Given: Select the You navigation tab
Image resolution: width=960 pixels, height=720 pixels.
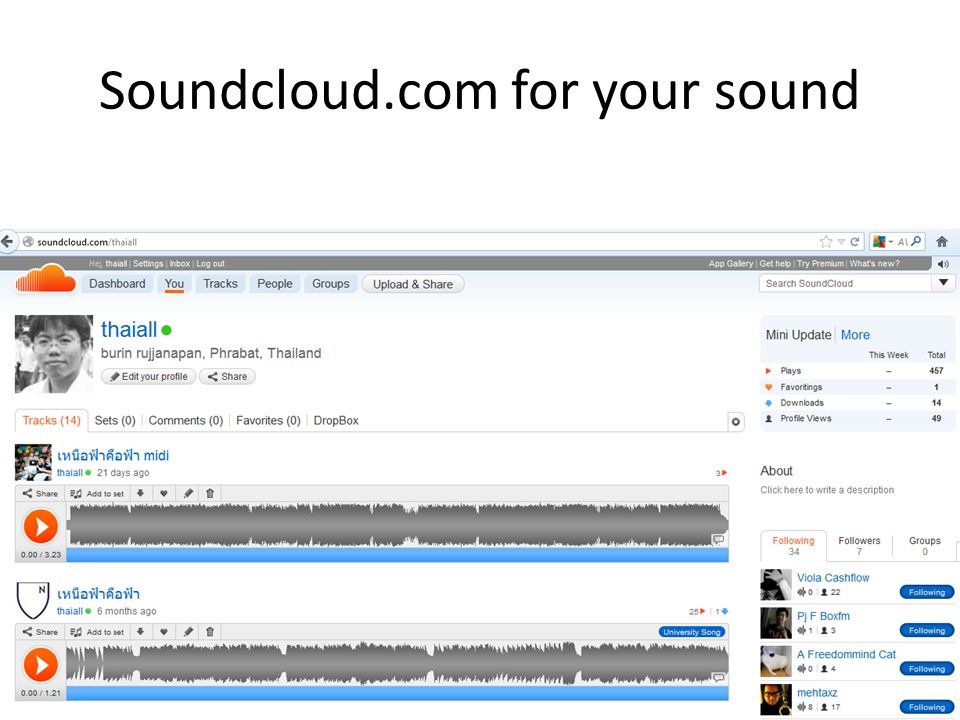Looking at the screenshot, I should pyautogui.click(x=174, y=284).
